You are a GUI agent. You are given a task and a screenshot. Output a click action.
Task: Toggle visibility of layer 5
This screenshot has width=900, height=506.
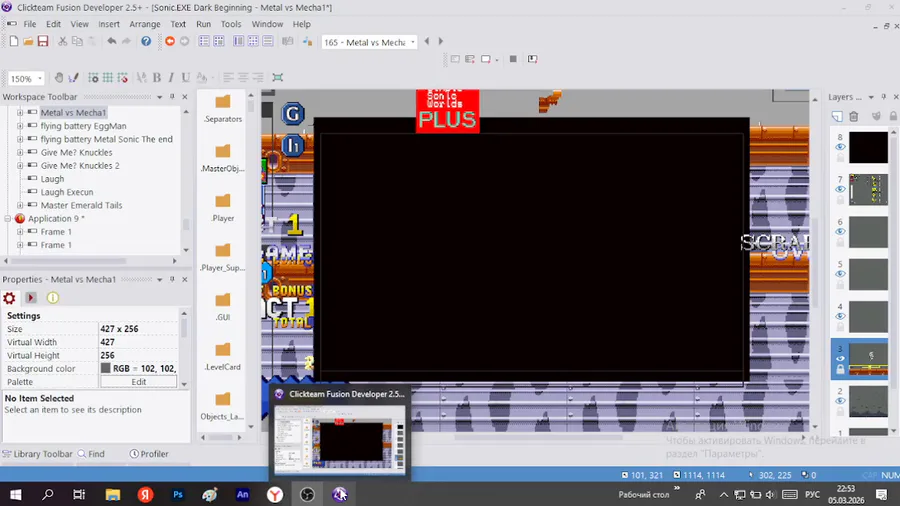[840, 274]
